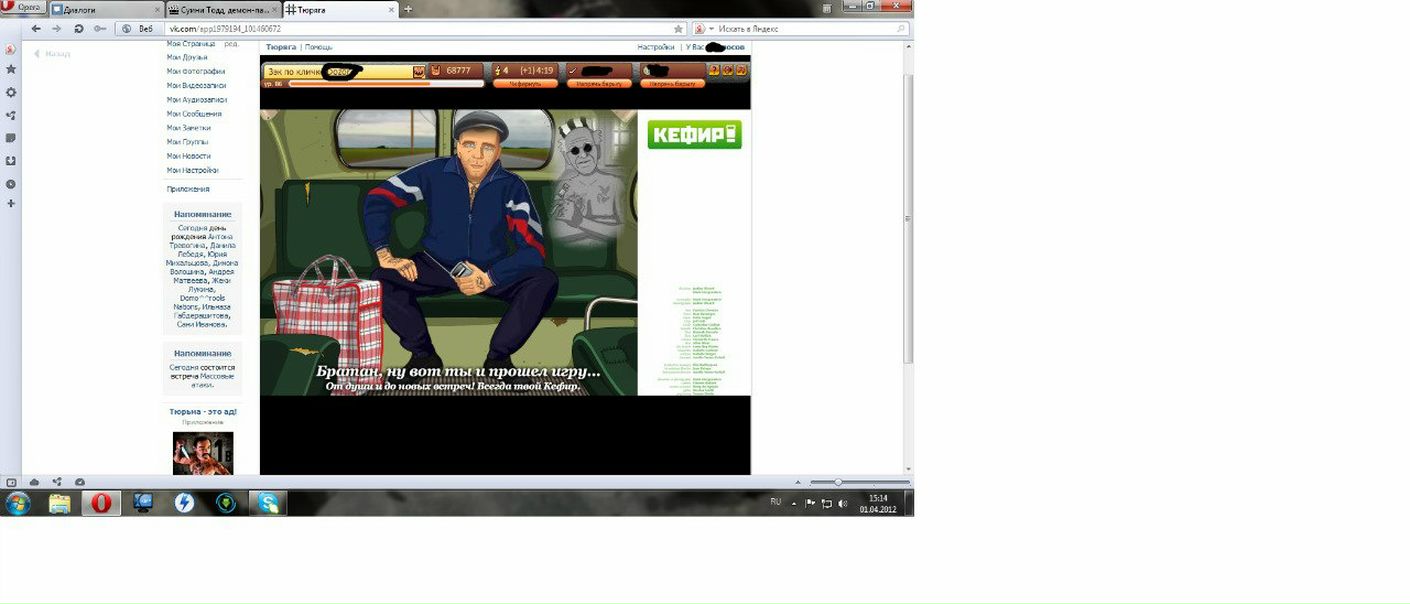Switch to the Диалоги browser tab

point(105,9)
